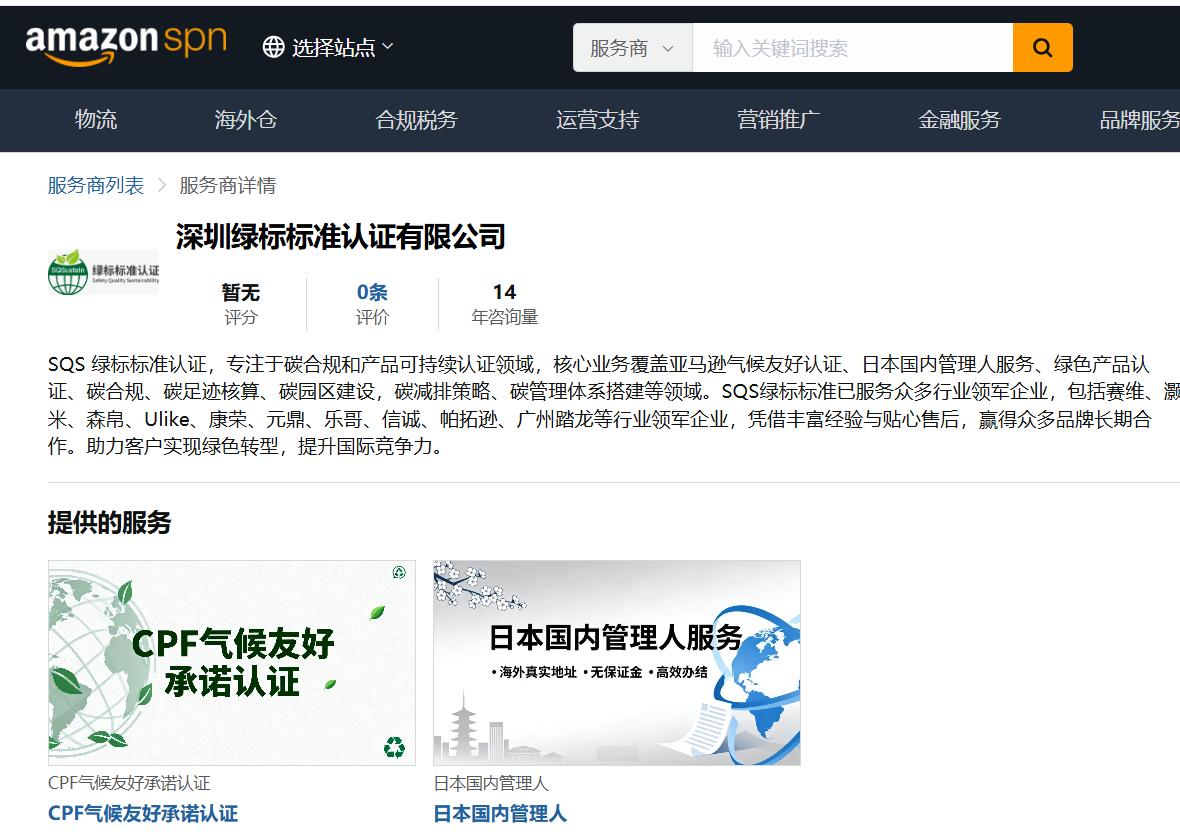The width and height of the screenshot is (1180, 834).
Task: Open the 选择站点 site dropdown
Action: pyautogui.click(x=342, y=47)
